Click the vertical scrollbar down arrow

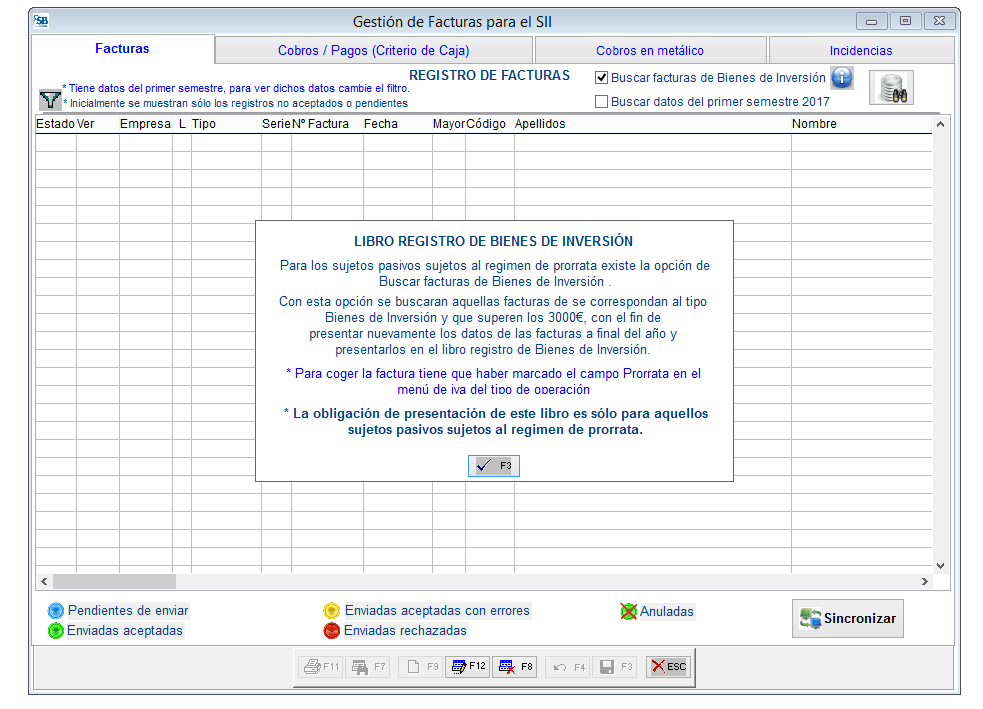940,565
